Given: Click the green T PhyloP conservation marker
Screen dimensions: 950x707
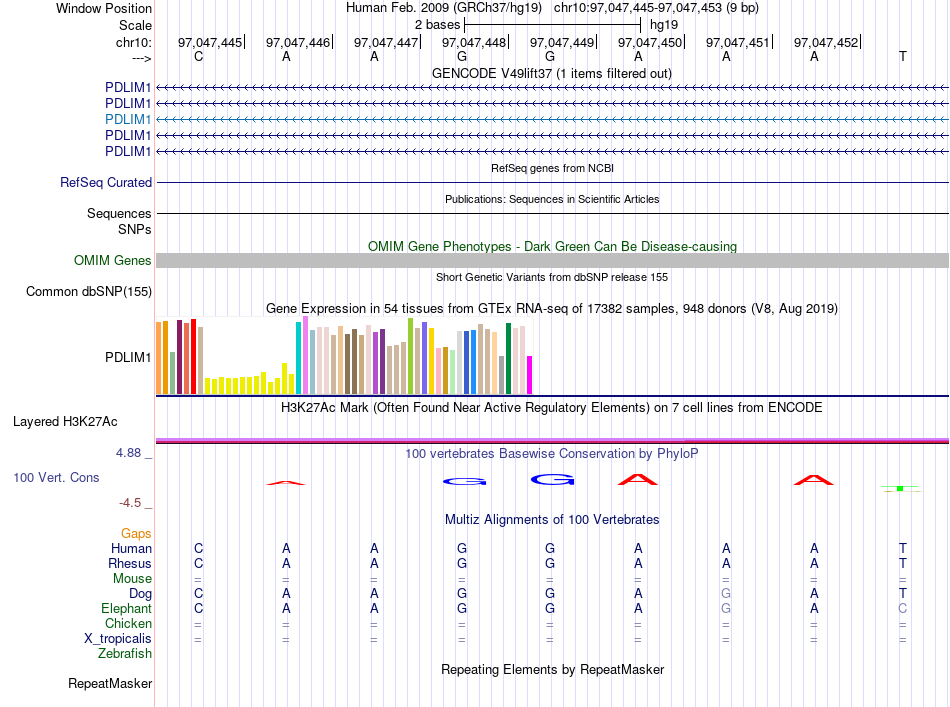Looking at the screenshot, I should pos(901,488).
